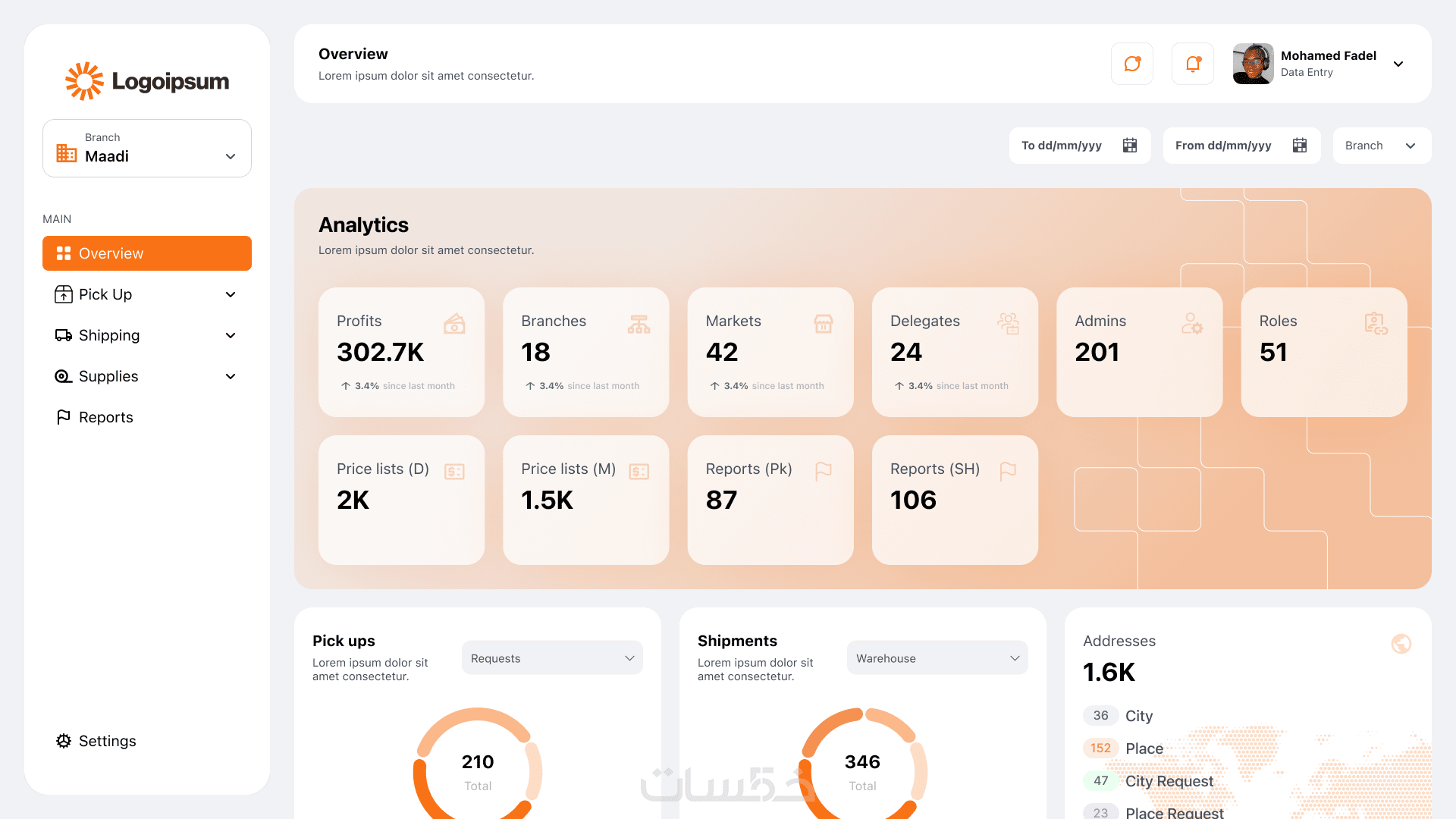1456x819 pixels.
Task: Click the calendar icon in To date field
Action: tap(1129, 146)
